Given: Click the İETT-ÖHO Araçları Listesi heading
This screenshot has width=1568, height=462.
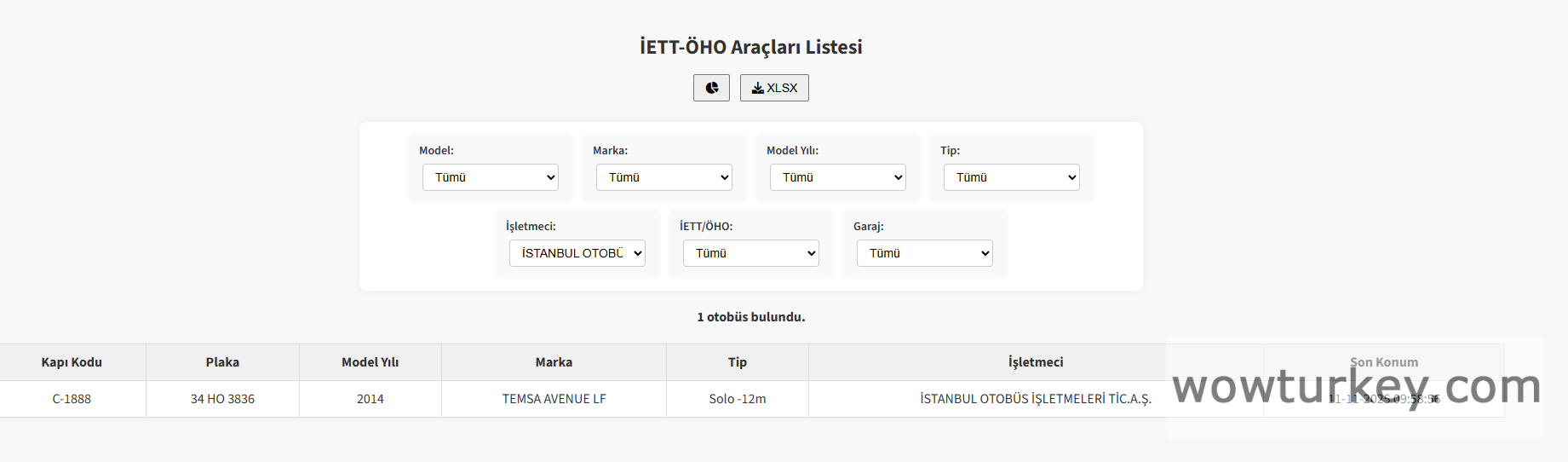Looking at the screenshot, I should tap(750, 47).
